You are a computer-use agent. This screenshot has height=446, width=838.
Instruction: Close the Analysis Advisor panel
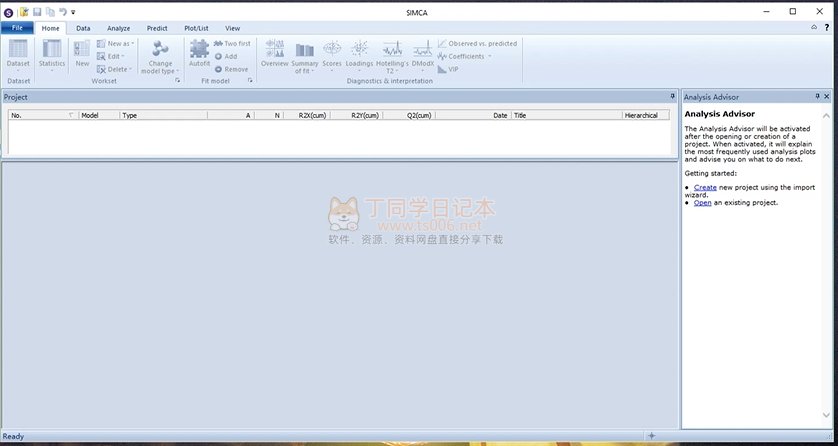[827, 97]
